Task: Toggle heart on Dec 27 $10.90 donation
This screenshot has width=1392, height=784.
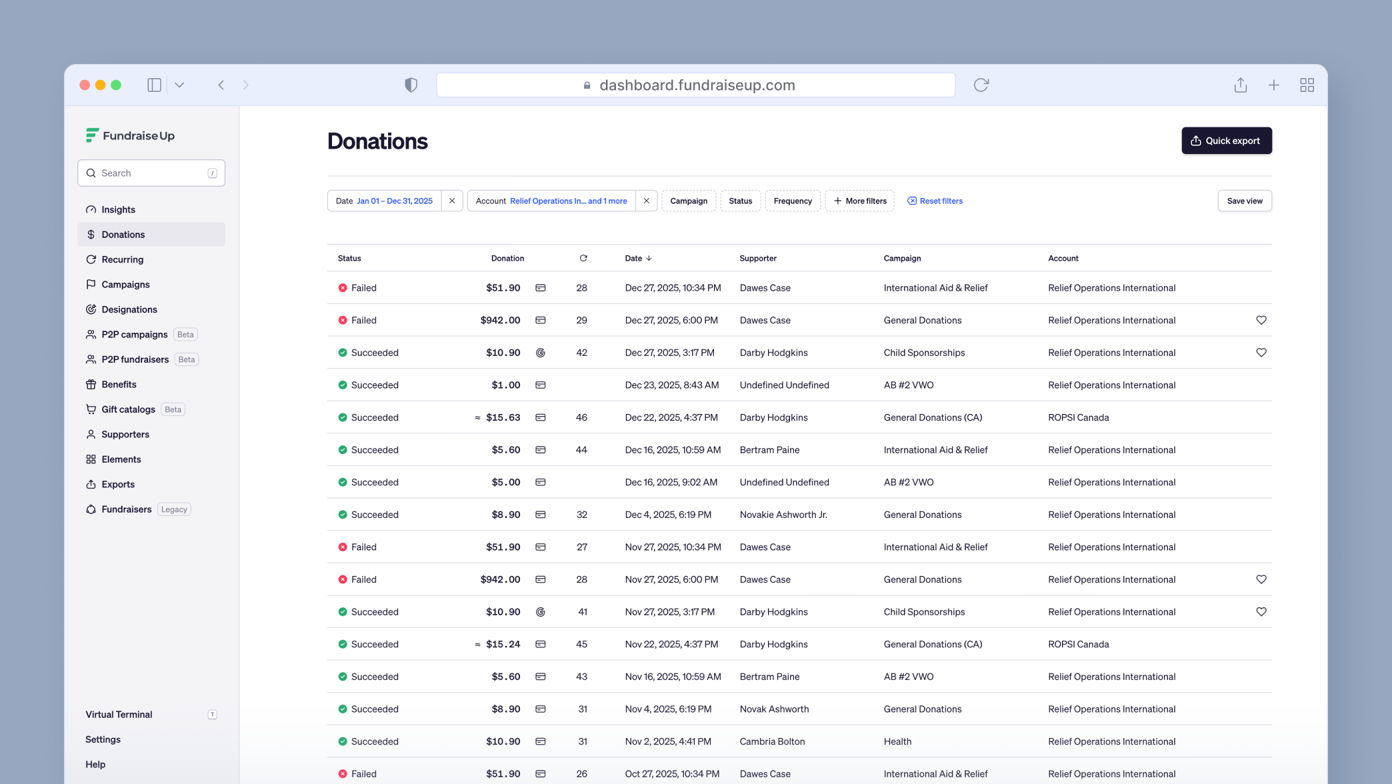Action: 1261,353
